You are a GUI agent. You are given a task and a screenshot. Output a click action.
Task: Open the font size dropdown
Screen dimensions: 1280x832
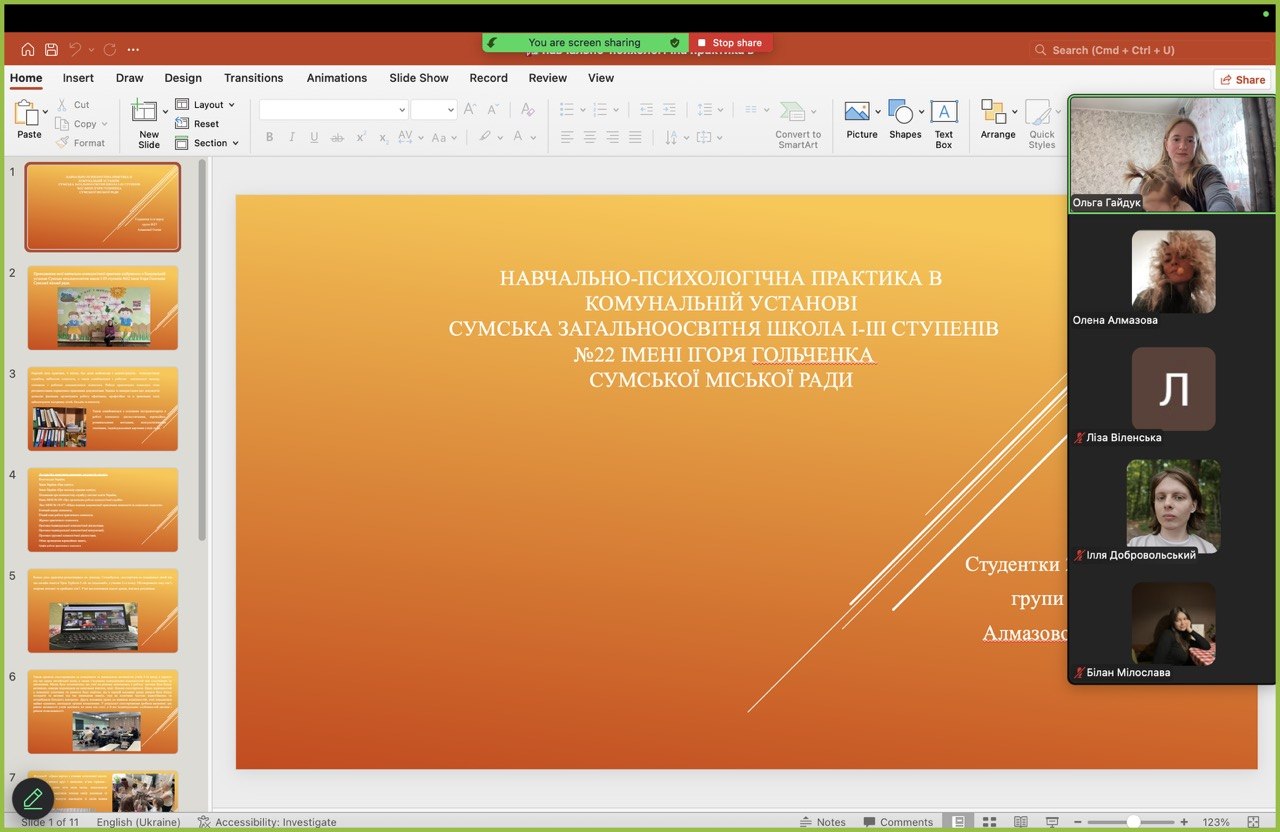pyautogui.click(x=450, y=110)
